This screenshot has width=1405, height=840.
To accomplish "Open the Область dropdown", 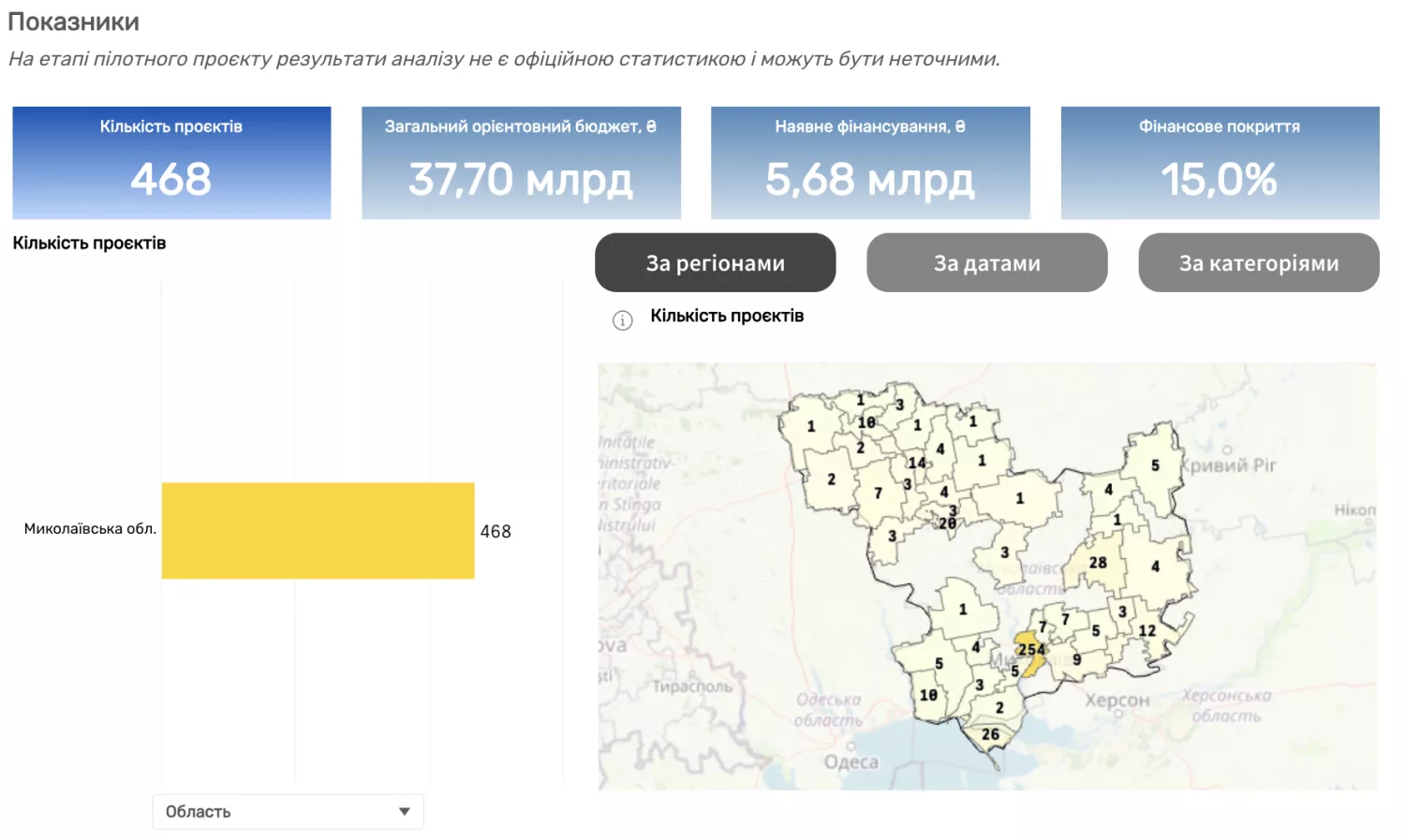I will coord(288,812).
